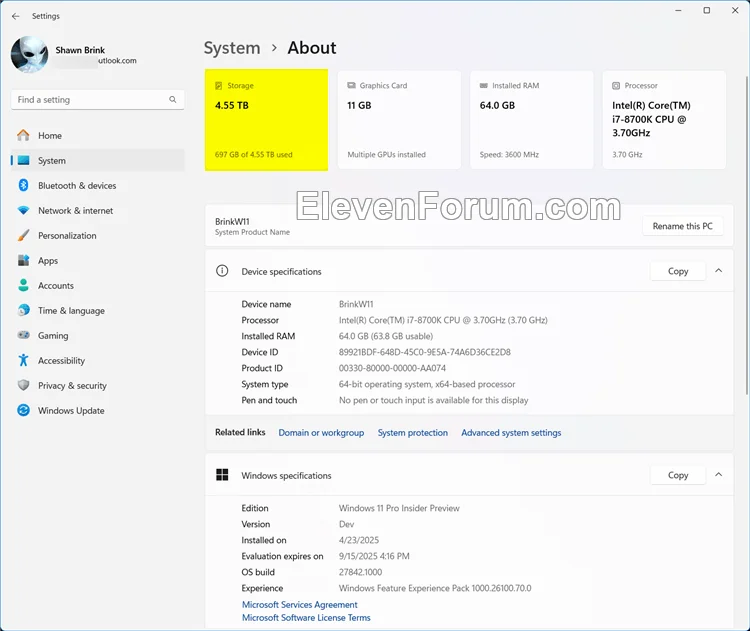This screenshot has height=631, width=750.
Task: Open Domain or workgroup link
Action: pyautogui.click(x=321, y=433)
